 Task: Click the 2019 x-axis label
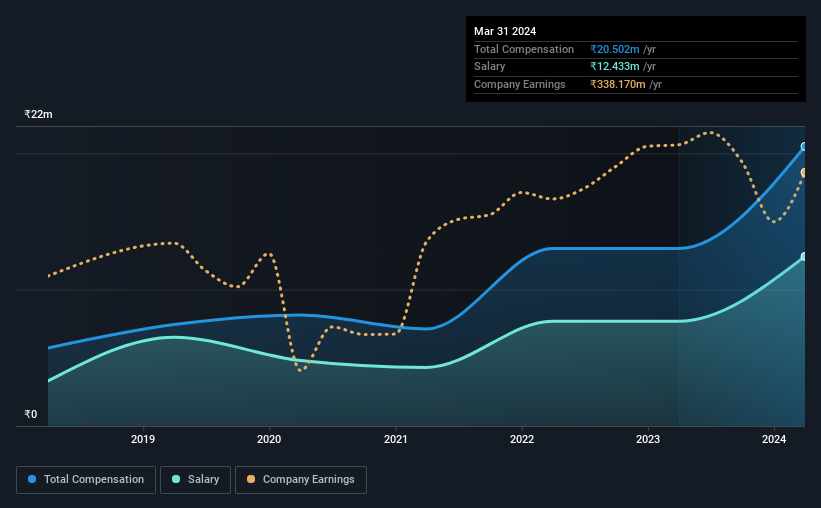pyautogui.click(x=143, y=439)
